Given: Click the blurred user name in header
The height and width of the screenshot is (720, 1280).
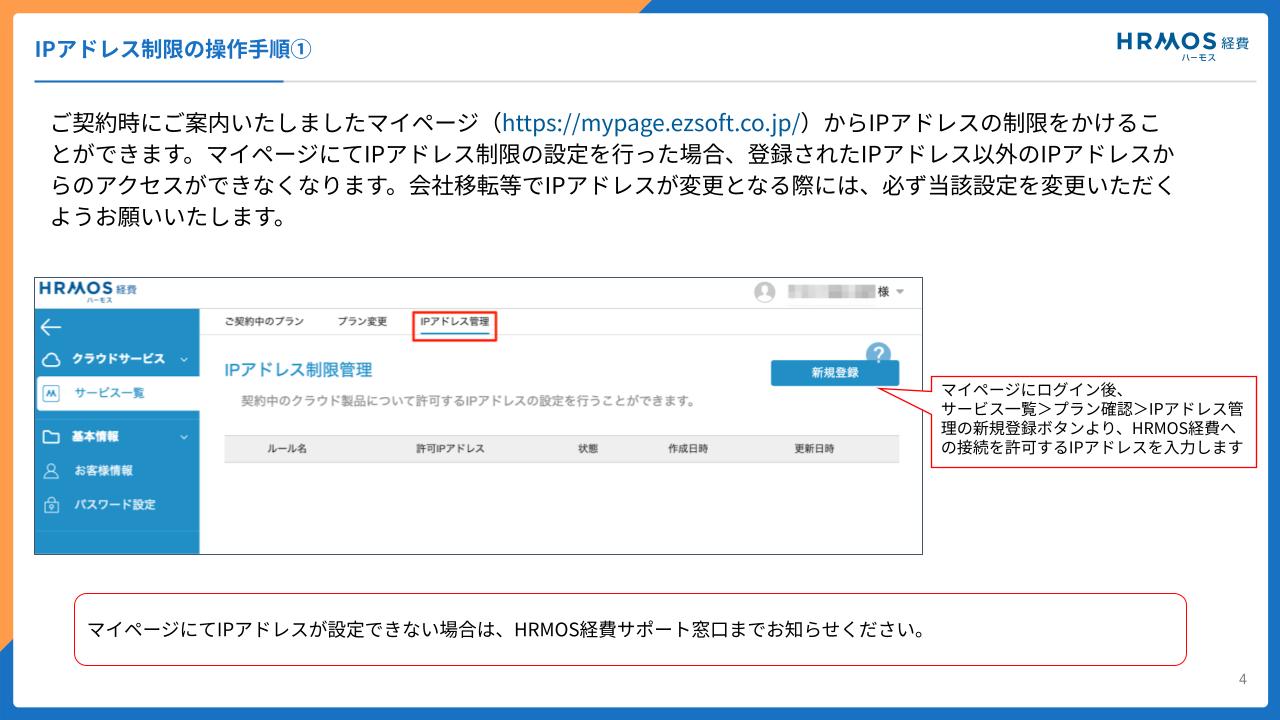Looking at the screenshot, I should click(831, 292).
